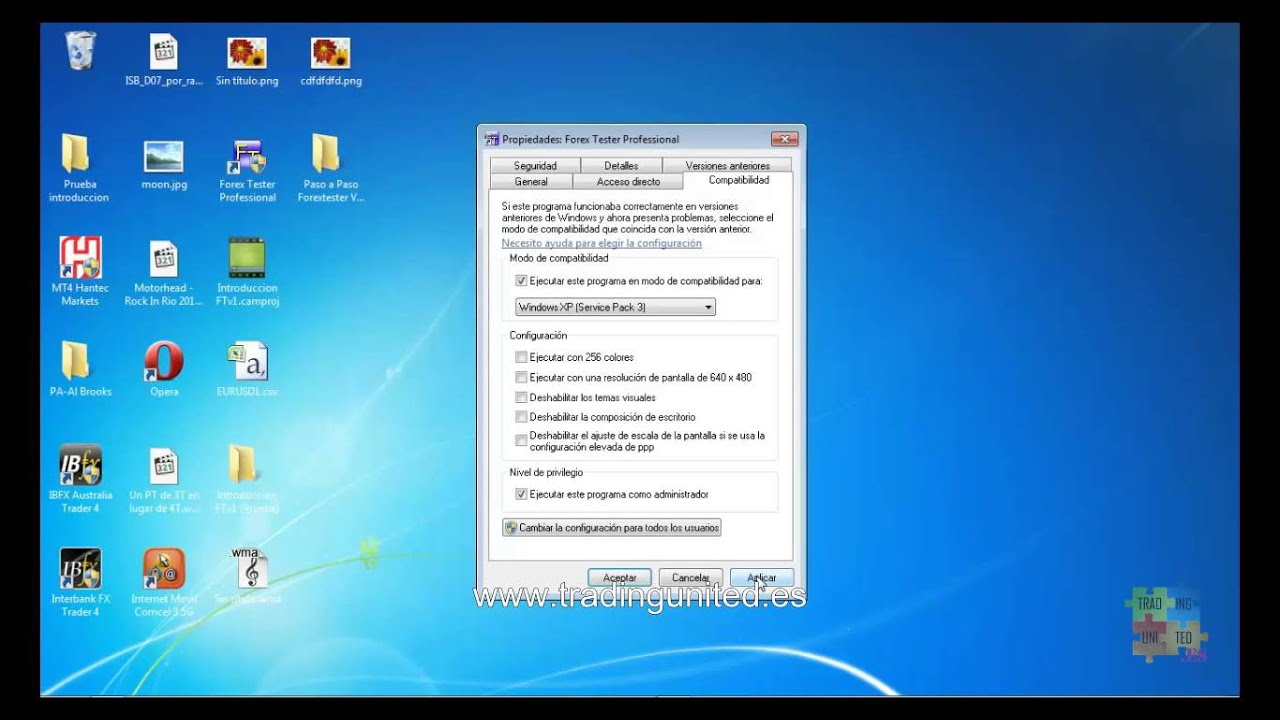1280x720 pixels.
Task: Select the Opera browser shortcut icon
Action: [x=164, y=361]
